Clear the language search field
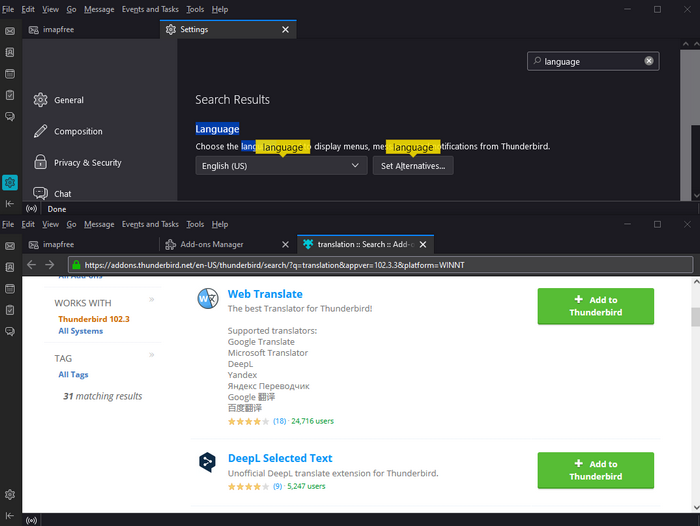 (x=649, y=61)
